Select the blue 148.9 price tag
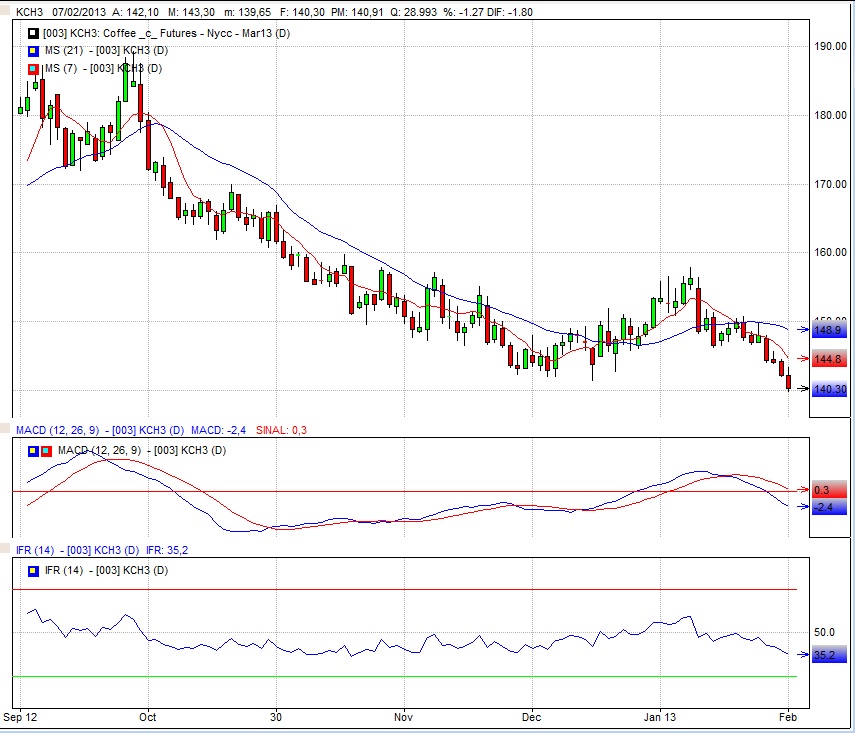The image size is (855, 733). [x=830, y=329]
